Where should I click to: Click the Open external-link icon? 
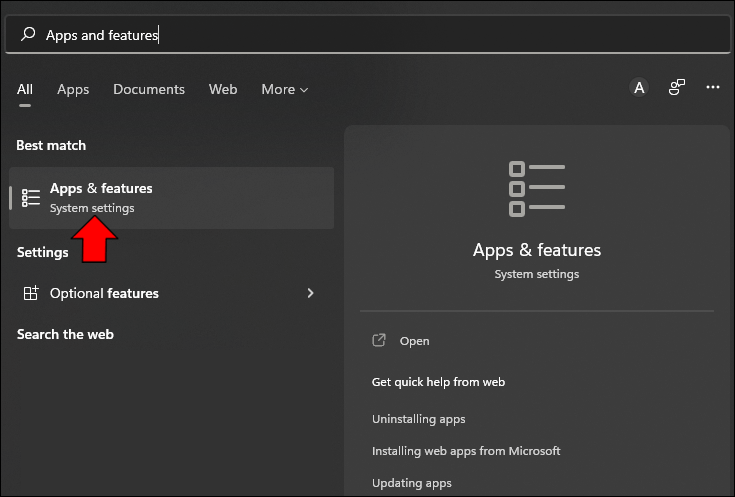(x=379, y=340)
